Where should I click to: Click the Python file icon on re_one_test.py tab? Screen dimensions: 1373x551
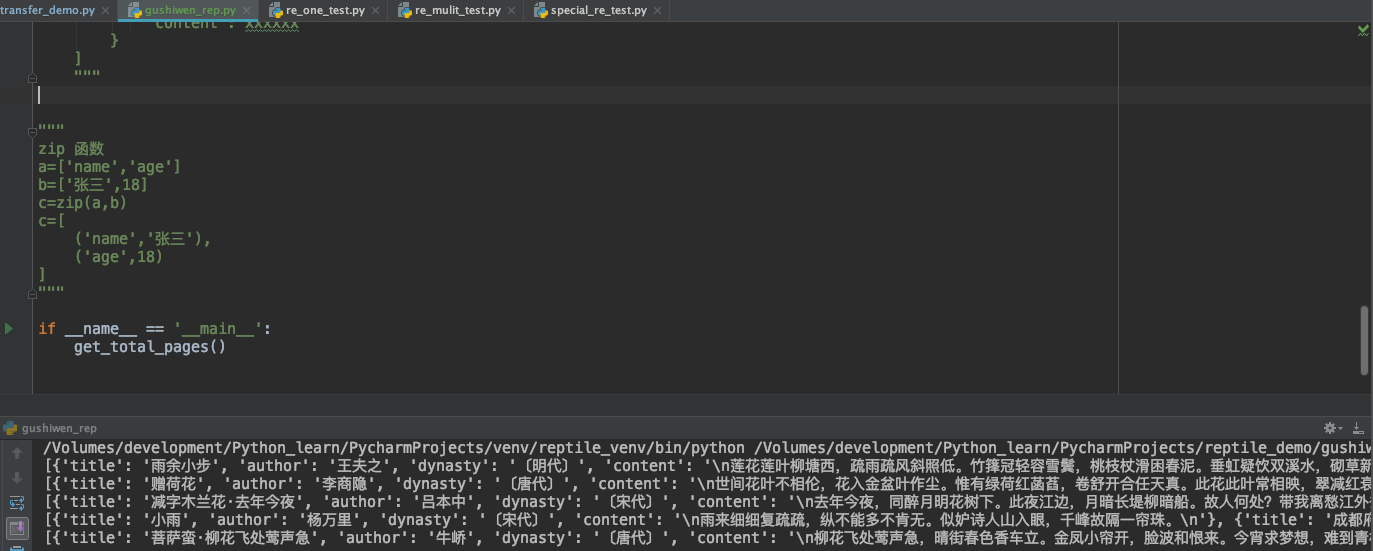coord(276,11)
